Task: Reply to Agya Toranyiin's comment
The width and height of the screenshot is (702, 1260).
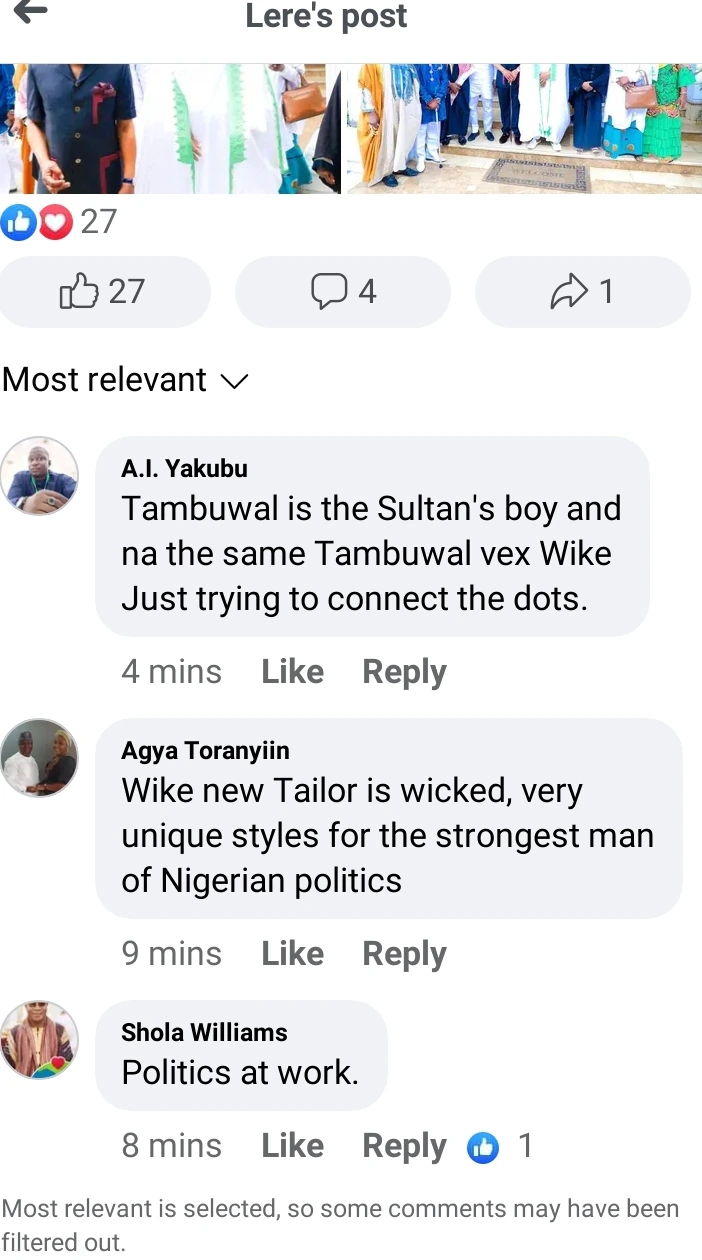Action: click(404, 954)
